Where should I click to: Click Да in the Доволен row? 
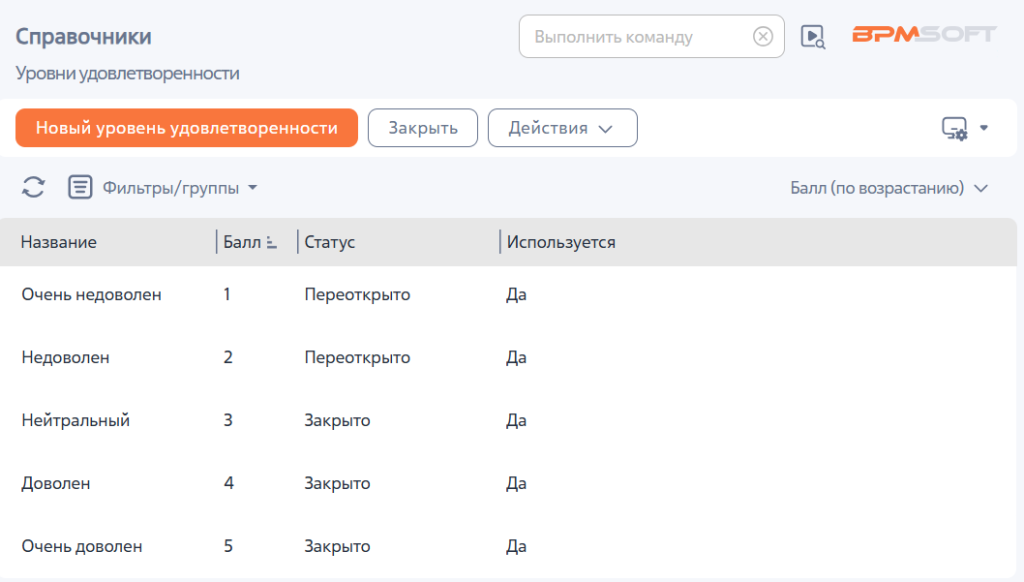coord(516,483)
